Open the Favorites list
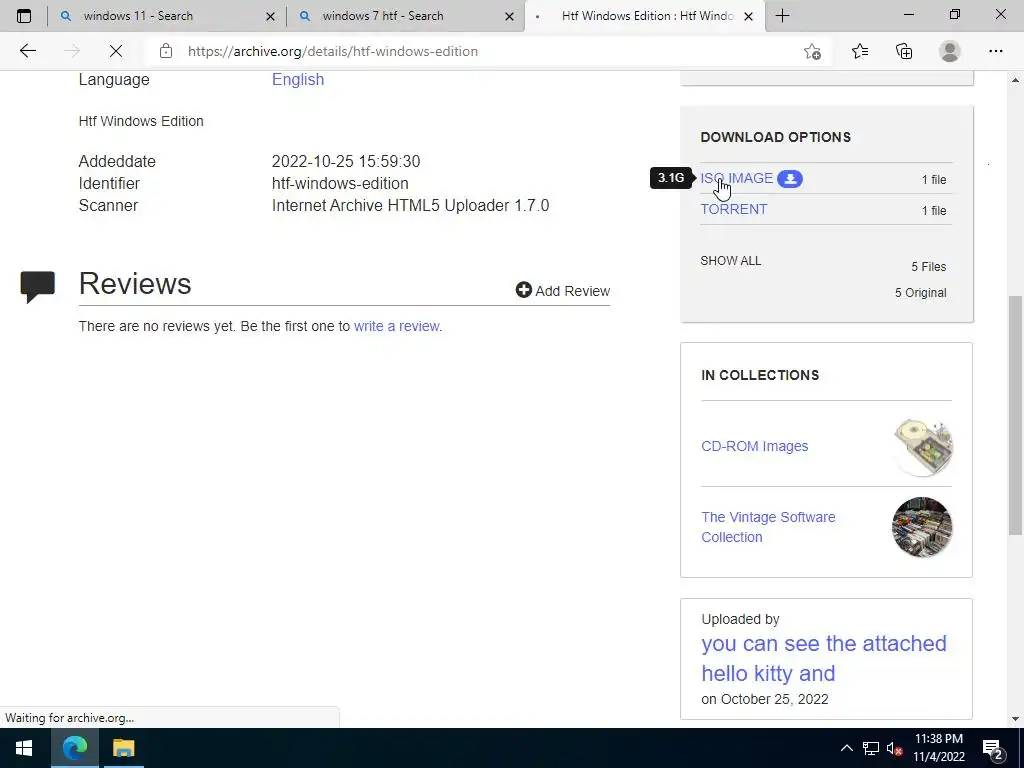This screenshot has width=1024, height=768. point(859,51)
